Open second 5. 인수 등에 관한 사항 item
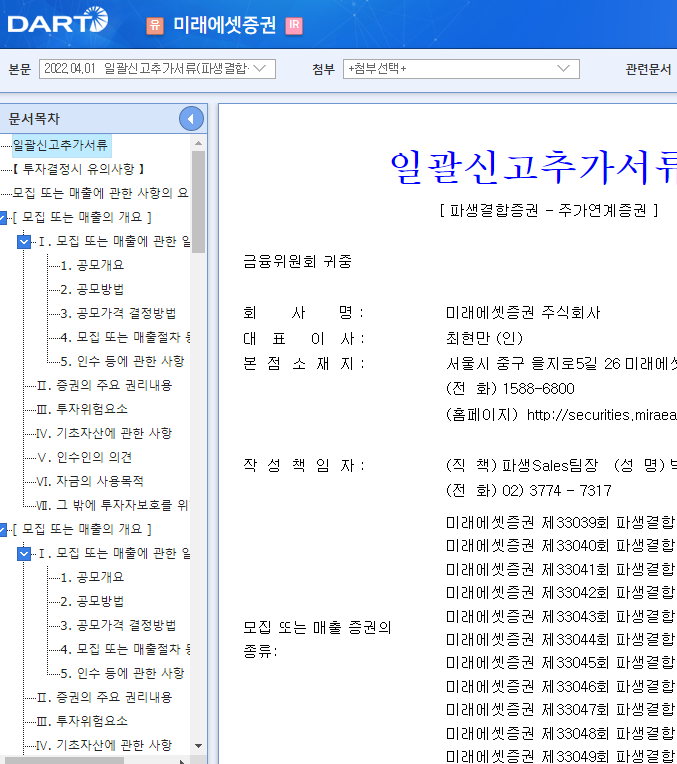677x764 pixels. point(122,673)
